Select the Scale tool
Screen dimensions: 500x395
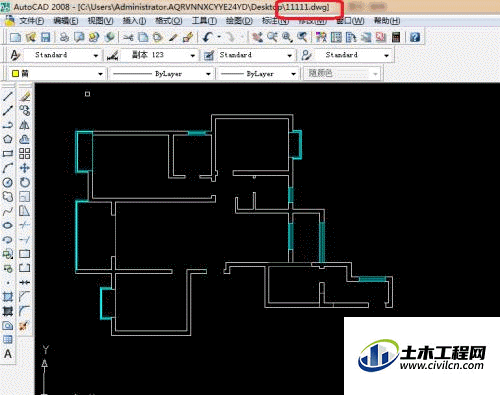pyautogui.click(x=24, y=197)
